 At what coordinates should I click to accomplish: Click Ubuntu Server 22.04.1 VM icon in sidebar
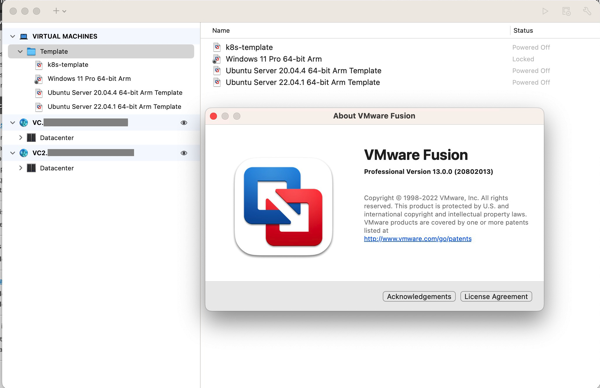click(x=39, y=107)
